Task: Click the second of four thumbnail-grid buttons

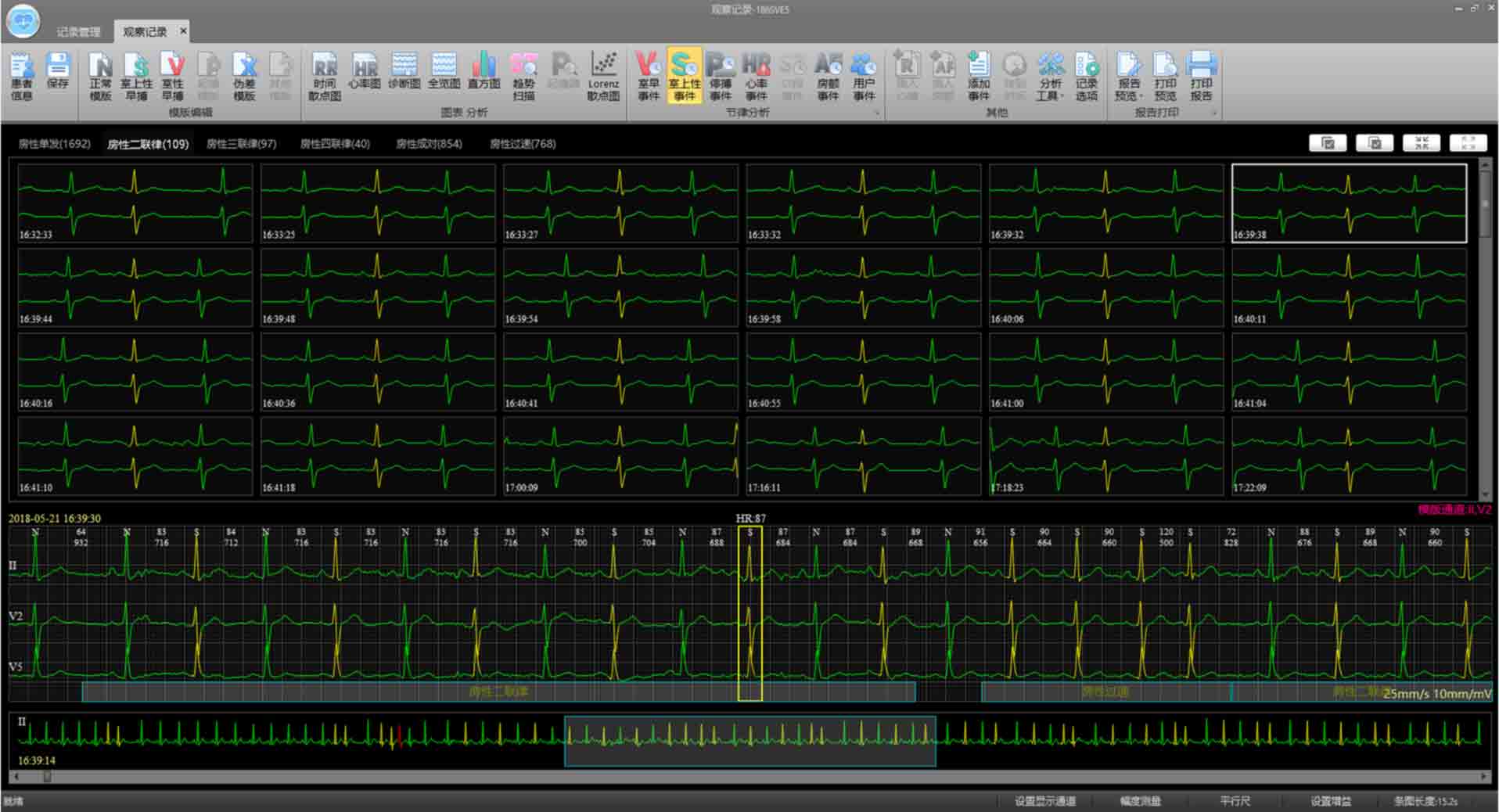Action: coord(1375,143)
